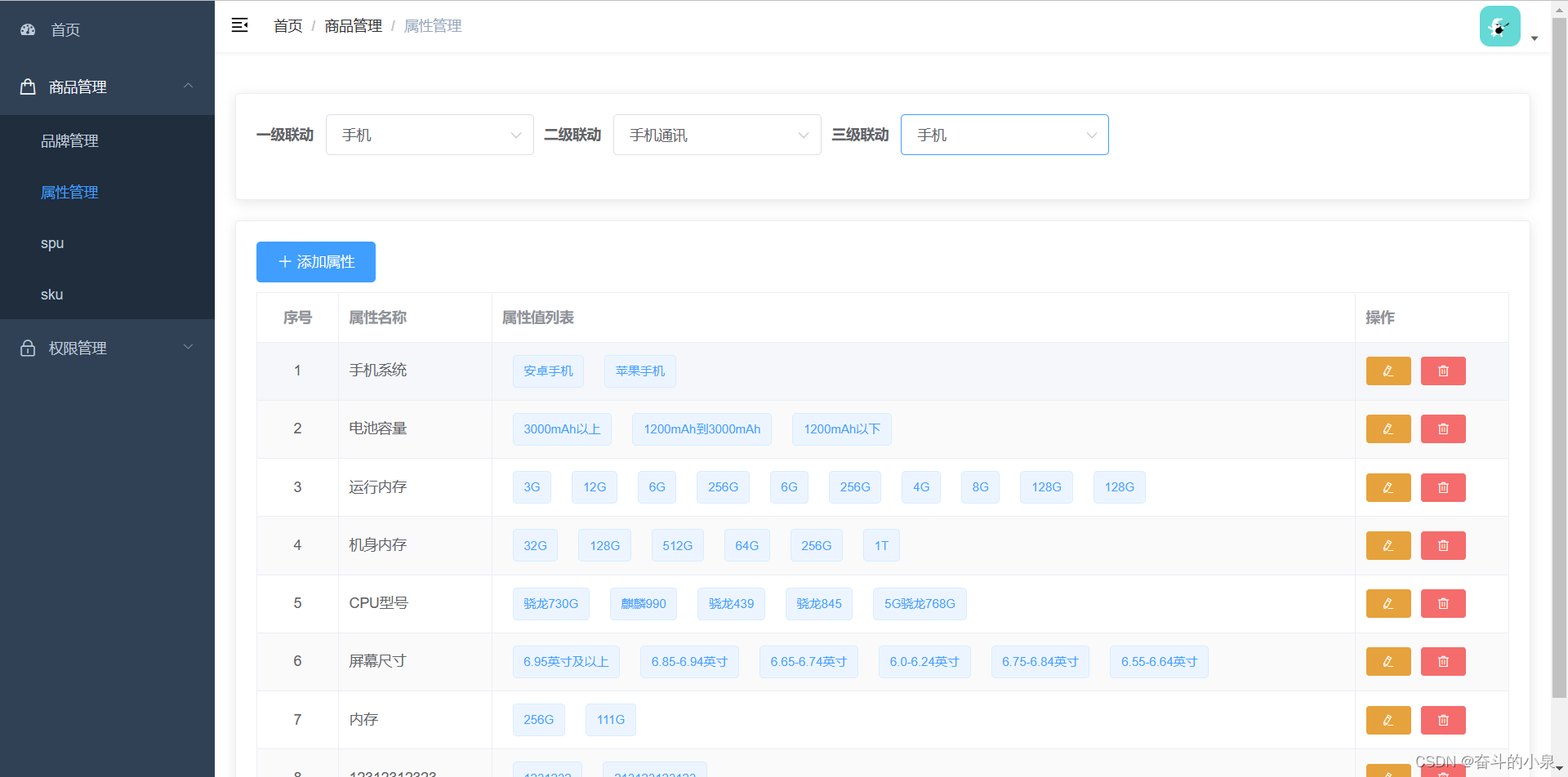
Task: Click the 商品管理 breadcrumb link
Action: [x=353, y=26]
